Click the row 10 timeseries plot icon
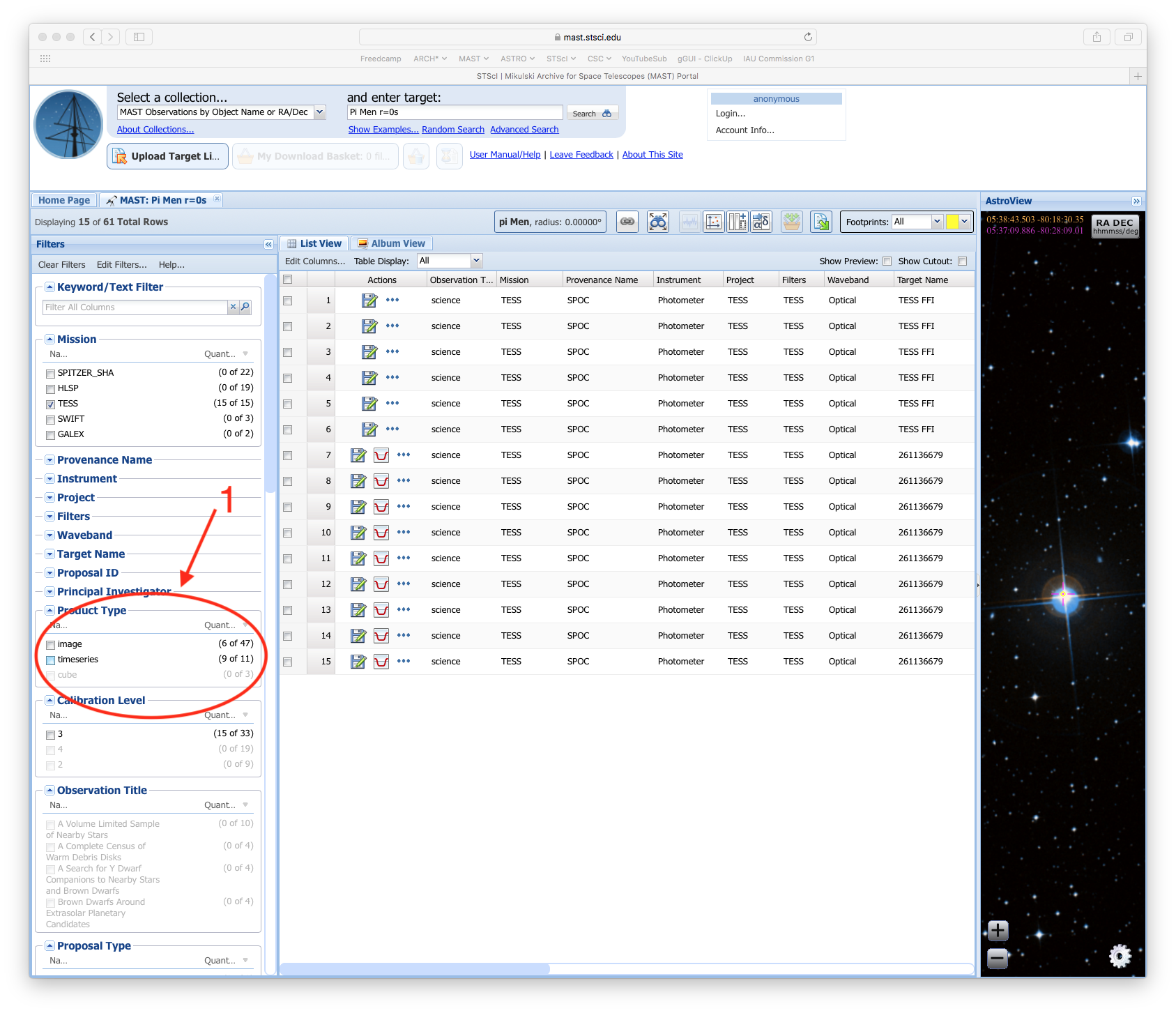This screenshot has height=1013, width=1176. pos(381,533)
